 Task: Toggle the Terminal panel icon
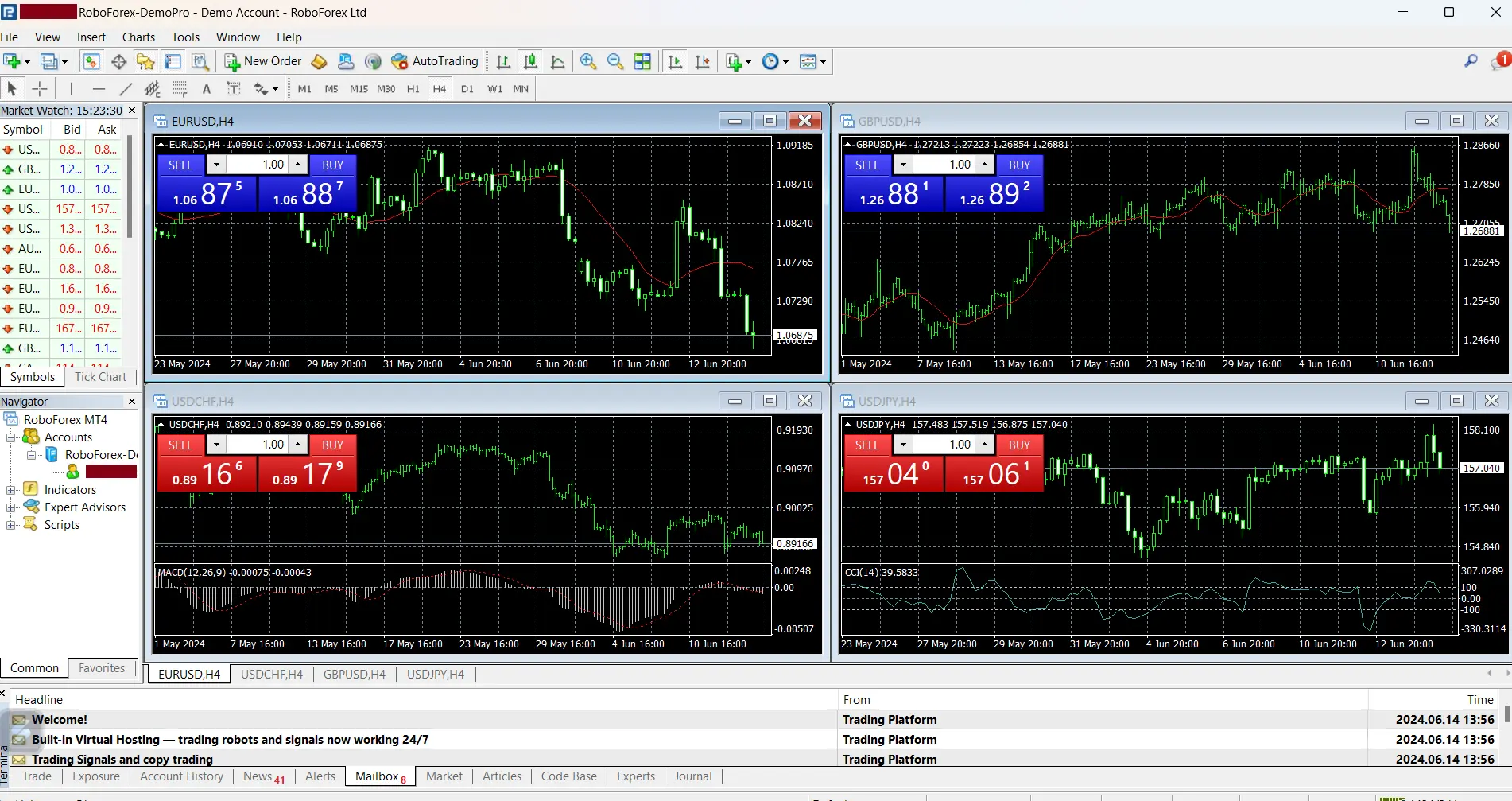click(x=173, y=61)
